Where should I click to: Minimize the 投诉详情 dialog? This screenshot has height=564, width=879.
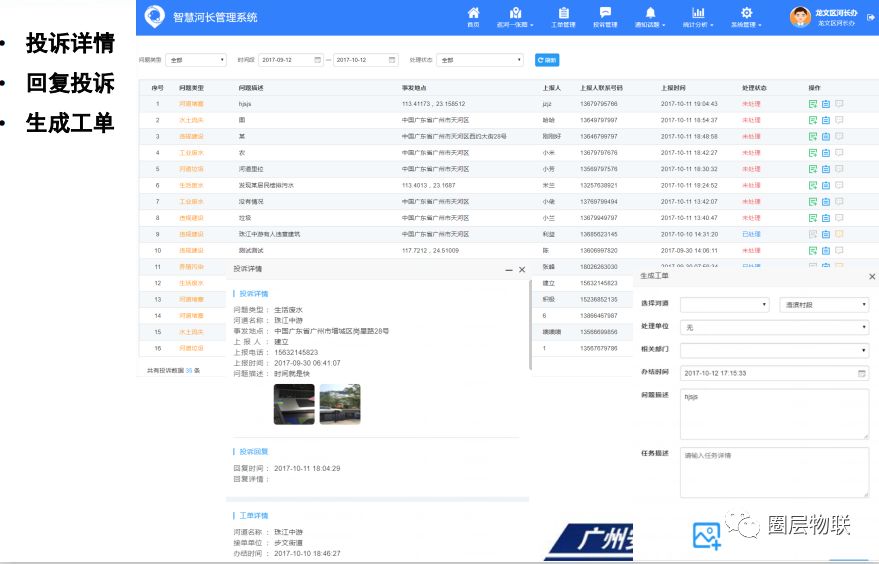tap(508, 270)
